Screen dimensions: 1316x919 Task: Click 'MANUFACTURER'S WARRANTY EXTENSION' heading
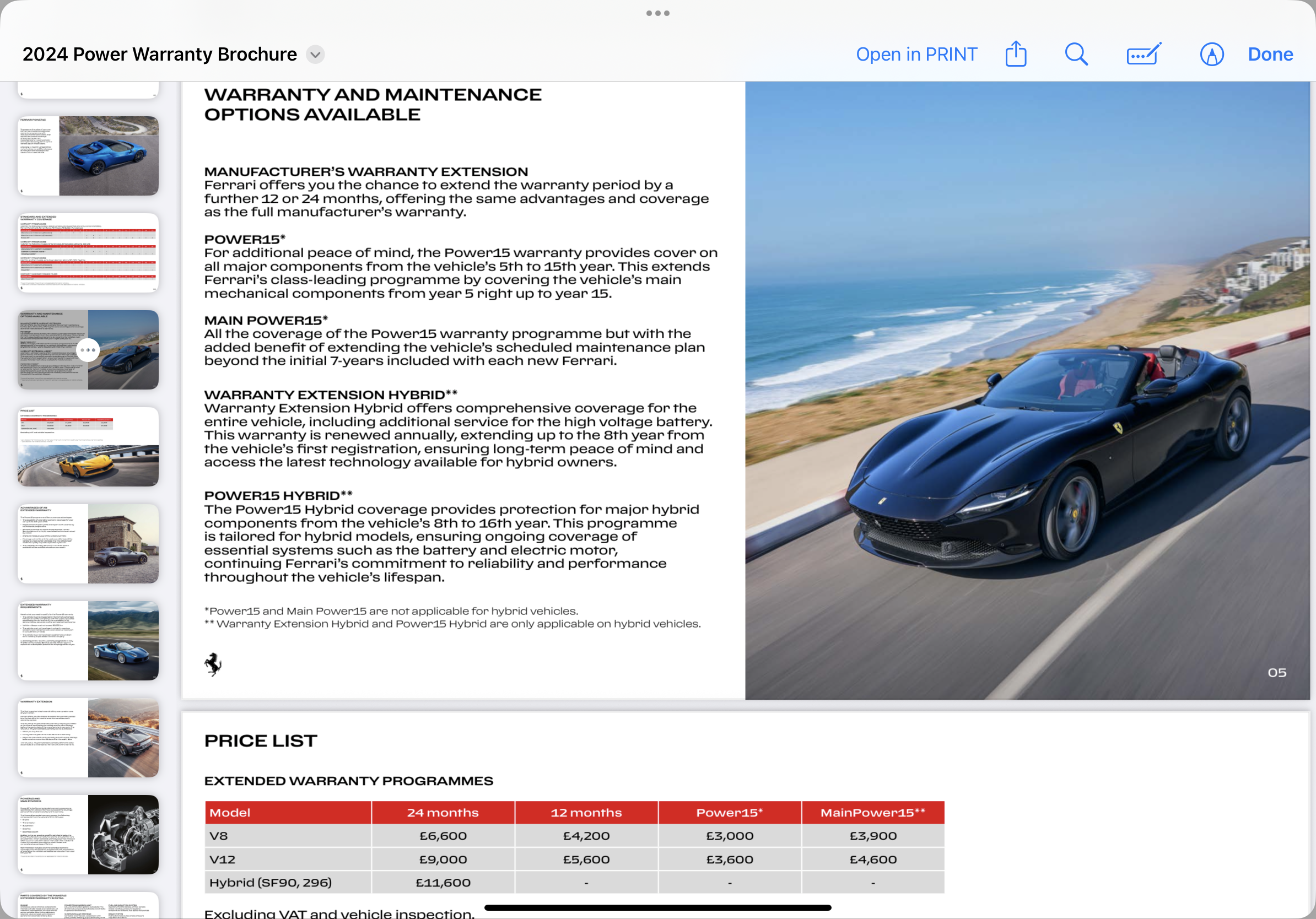366,172
